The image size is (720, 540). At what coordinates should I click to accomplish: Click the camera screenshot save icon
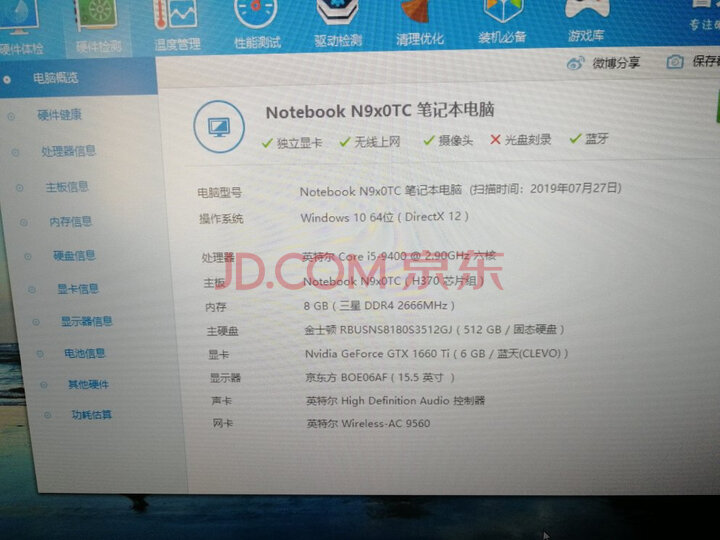675,62
